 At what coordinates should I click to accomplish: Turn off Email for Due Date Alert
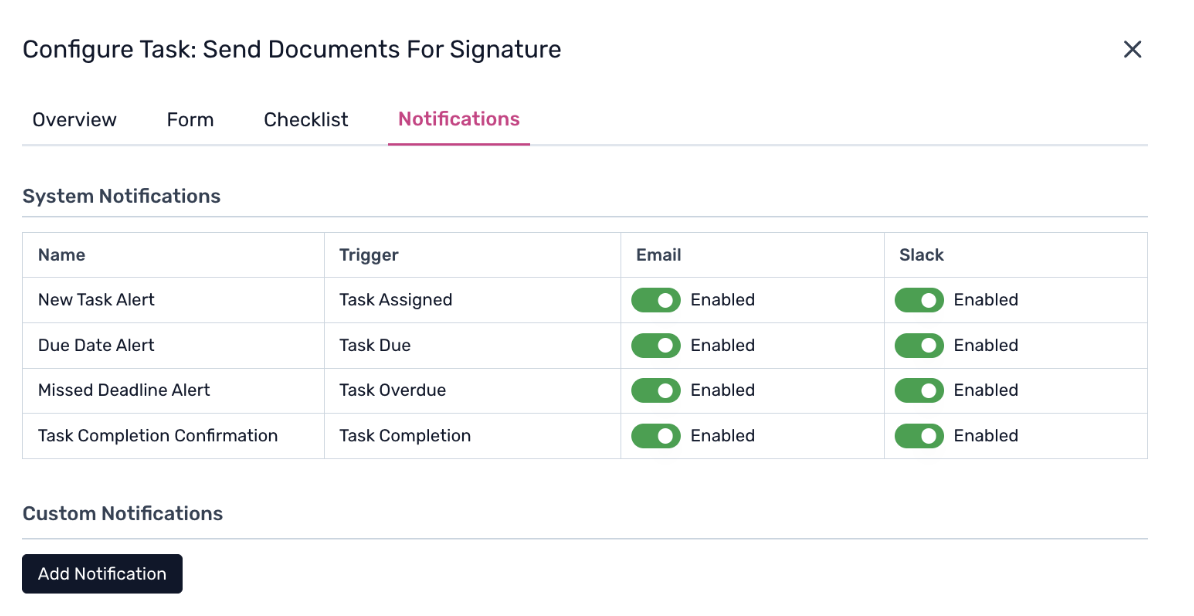[x=656, y=345]
